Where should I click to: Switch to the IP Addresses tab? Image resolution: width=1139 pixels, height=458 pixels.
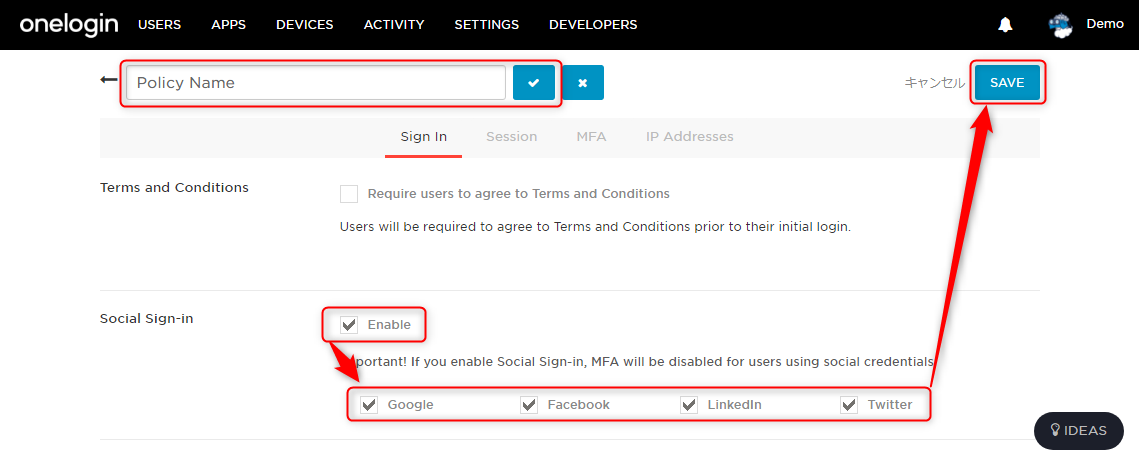click(x=689, y=136)
